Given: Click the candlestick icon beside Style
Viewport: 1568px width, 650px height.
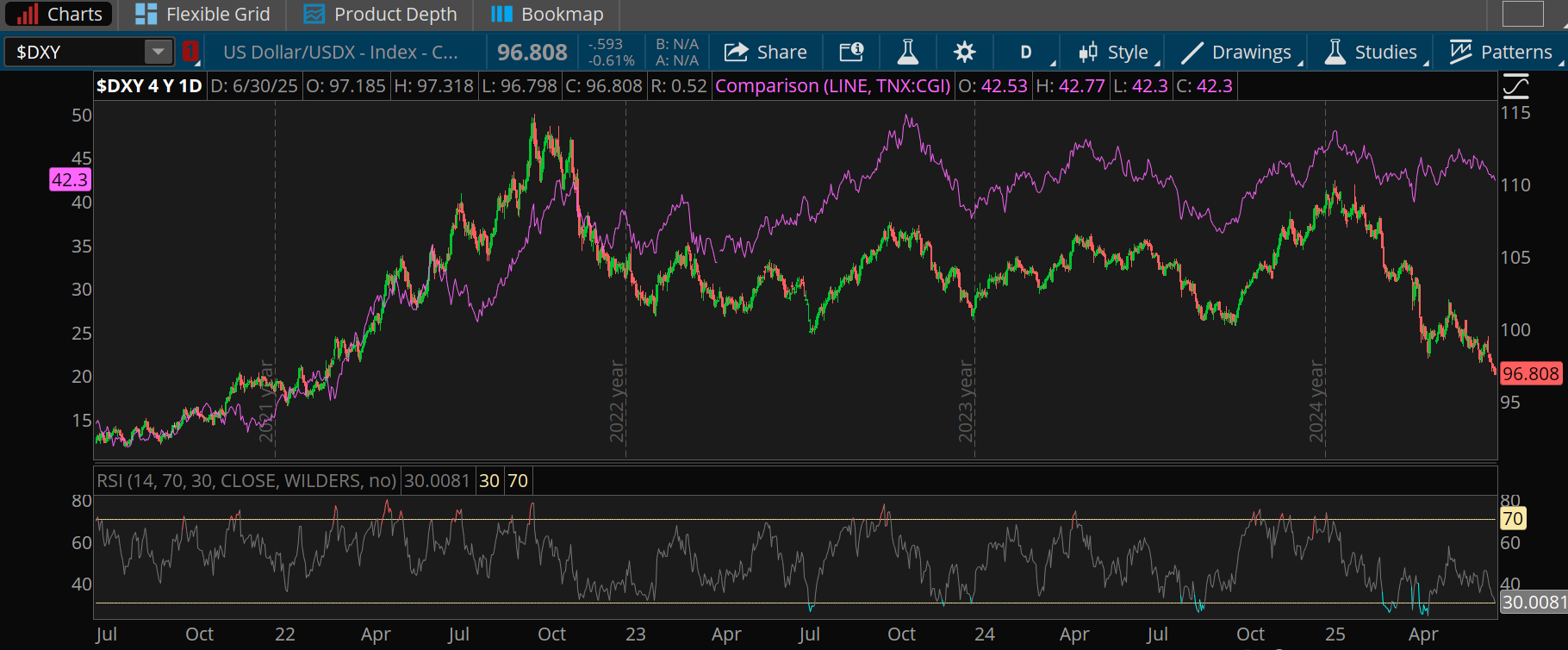Looking at the screenshot, I should (x=1088, y=52).
